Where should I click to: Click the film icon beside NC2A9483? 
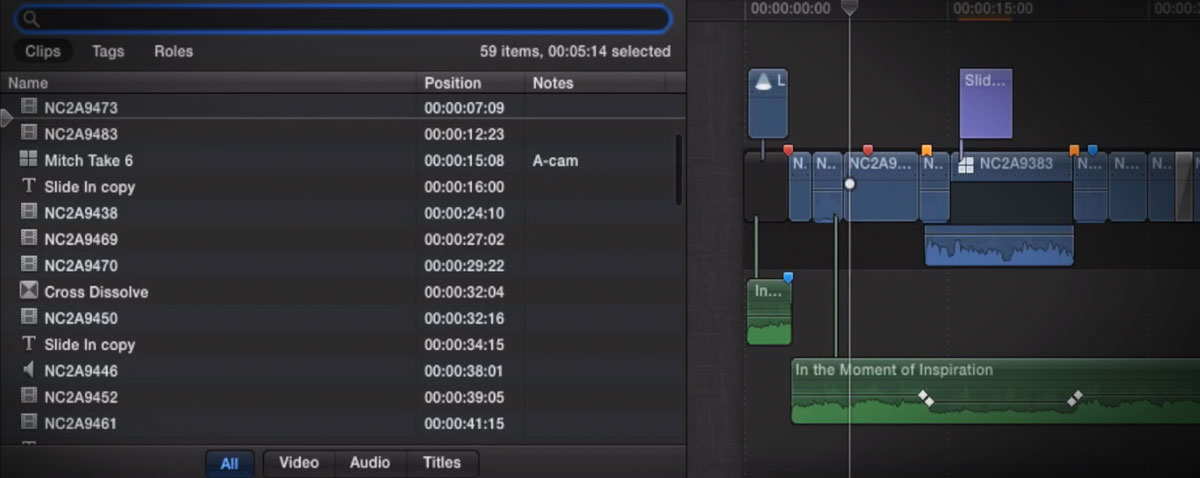click(29, 133)
